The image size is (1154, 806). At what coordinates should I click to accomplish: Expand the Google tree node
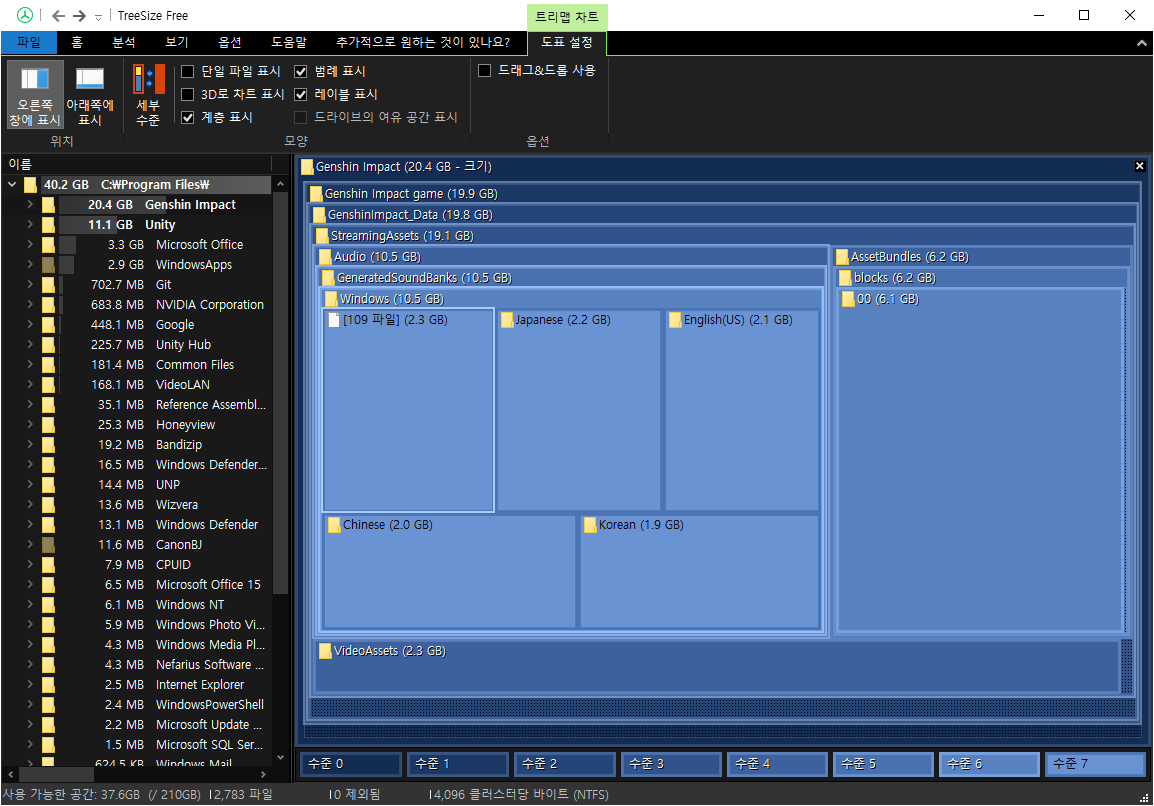pos(29,325)
